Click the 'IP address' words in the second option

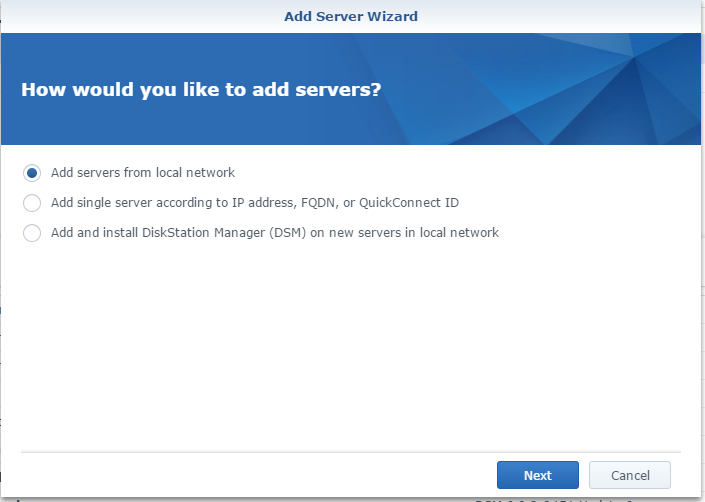point(256,203)
